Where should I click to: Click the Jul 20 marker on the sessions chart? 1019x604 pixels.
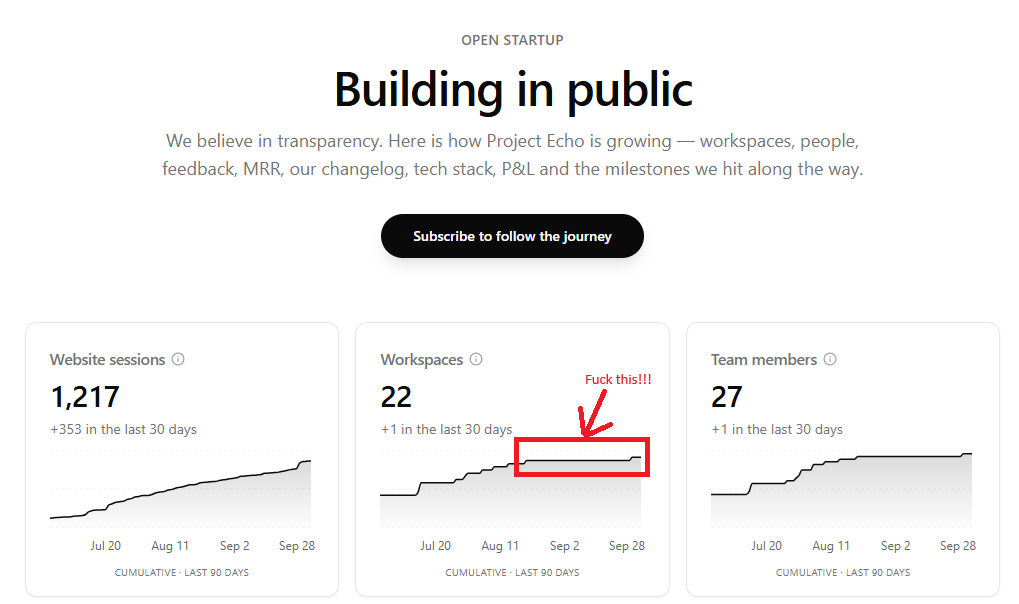(x=105, y=545)
